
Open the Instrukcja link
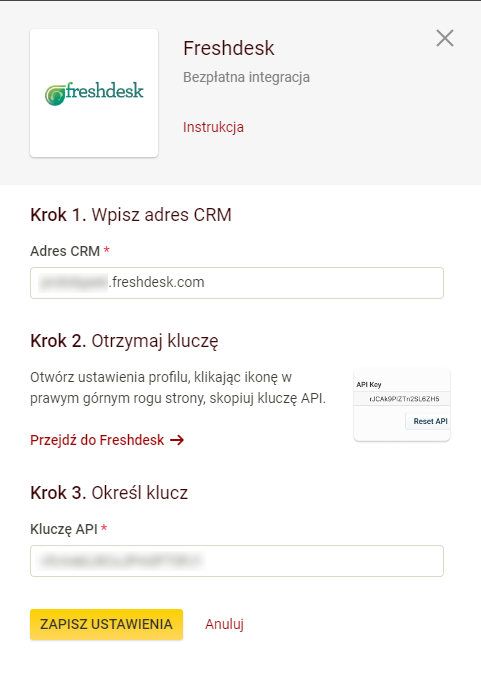(x=213, y=127)
